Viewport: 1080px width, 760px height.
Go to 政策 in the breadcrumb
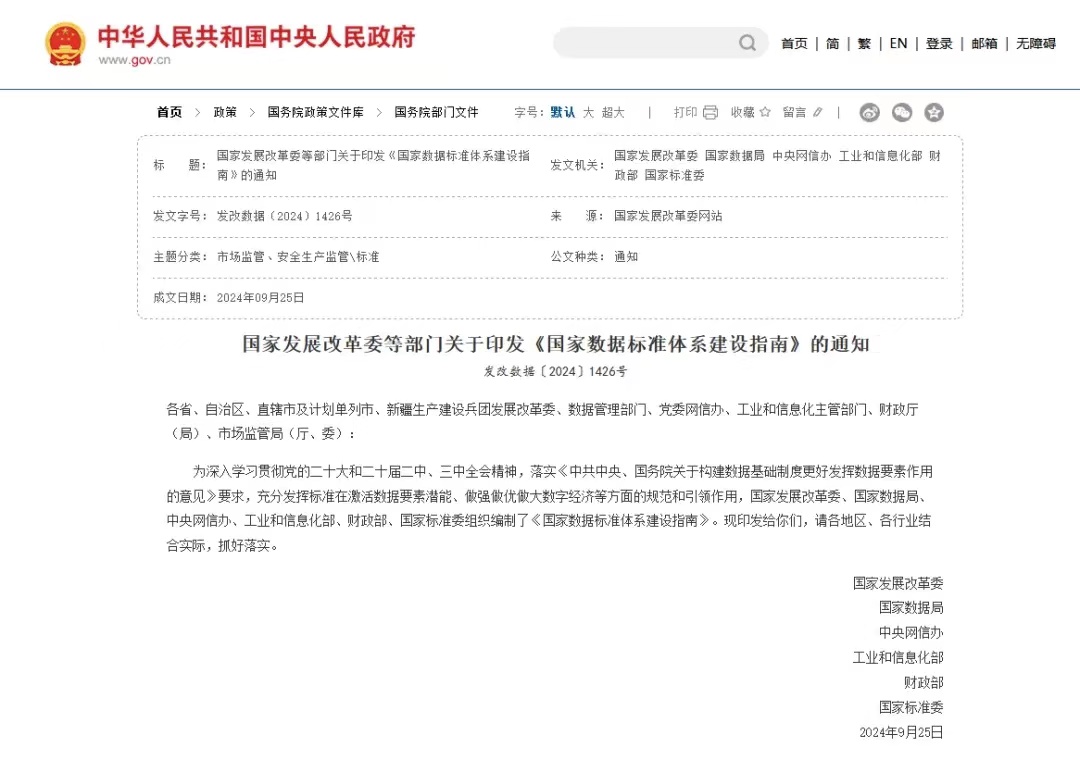pyautogui.click(x=225, y=112)
